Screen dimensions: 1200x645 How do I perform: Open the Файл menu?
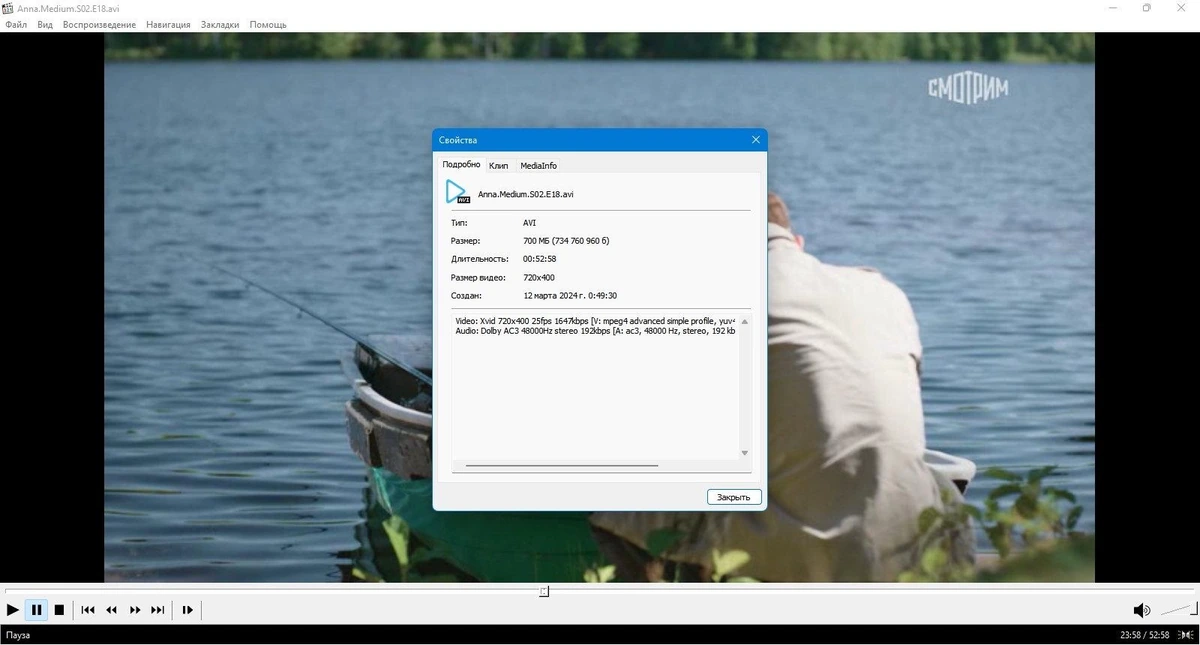click(16, 24)
